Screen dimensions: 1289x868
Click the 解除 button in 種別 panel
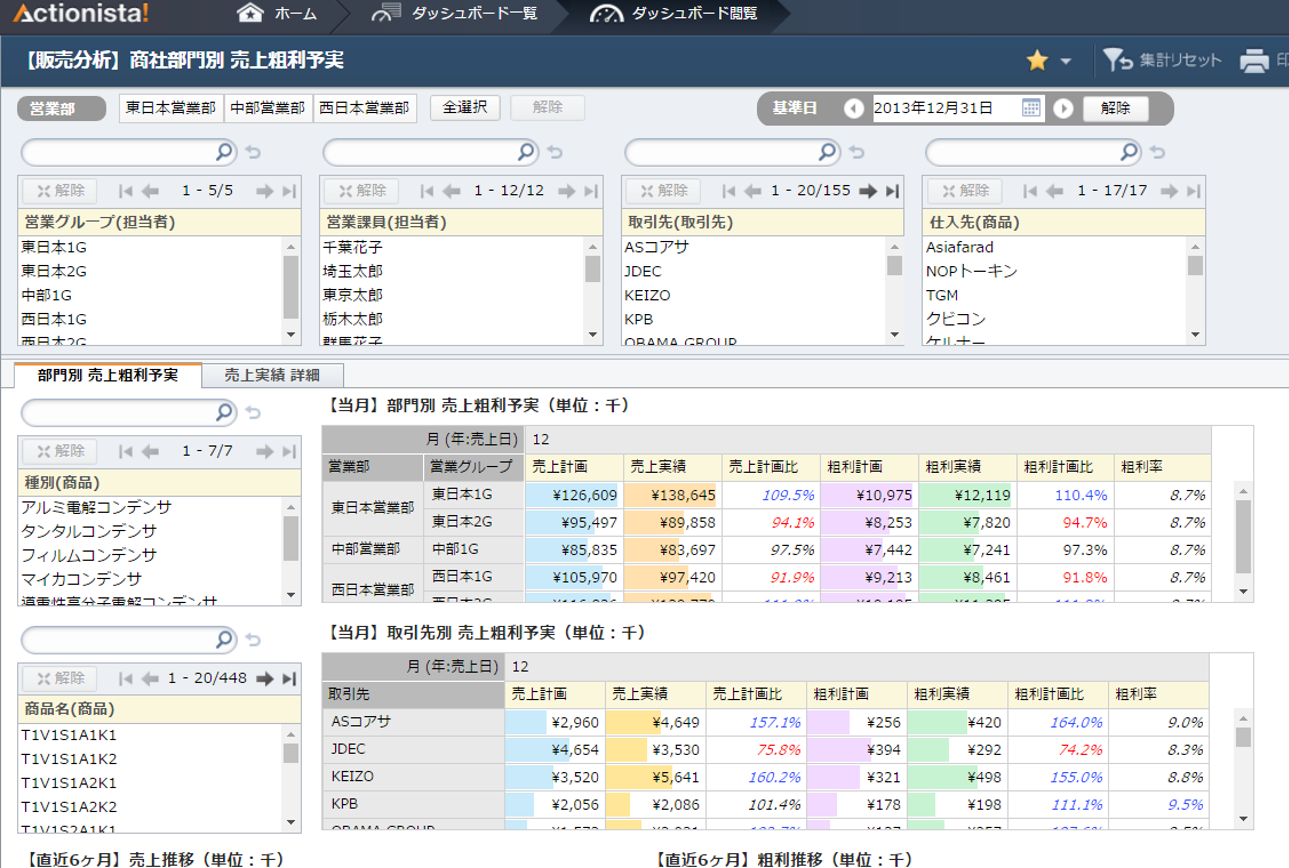[x=59, y=451]
